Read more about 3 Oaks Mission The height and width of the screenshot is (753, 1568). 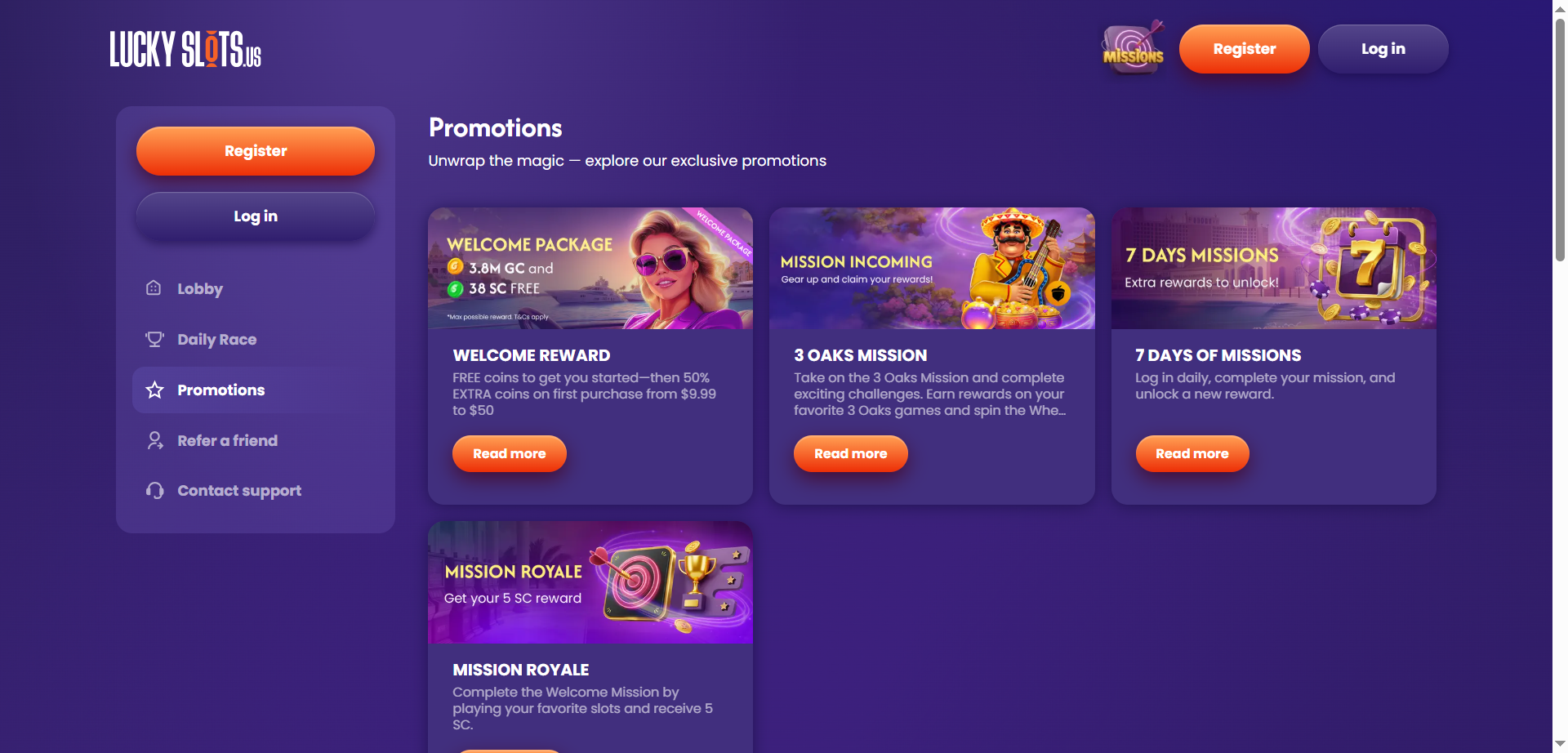point(850,453)
